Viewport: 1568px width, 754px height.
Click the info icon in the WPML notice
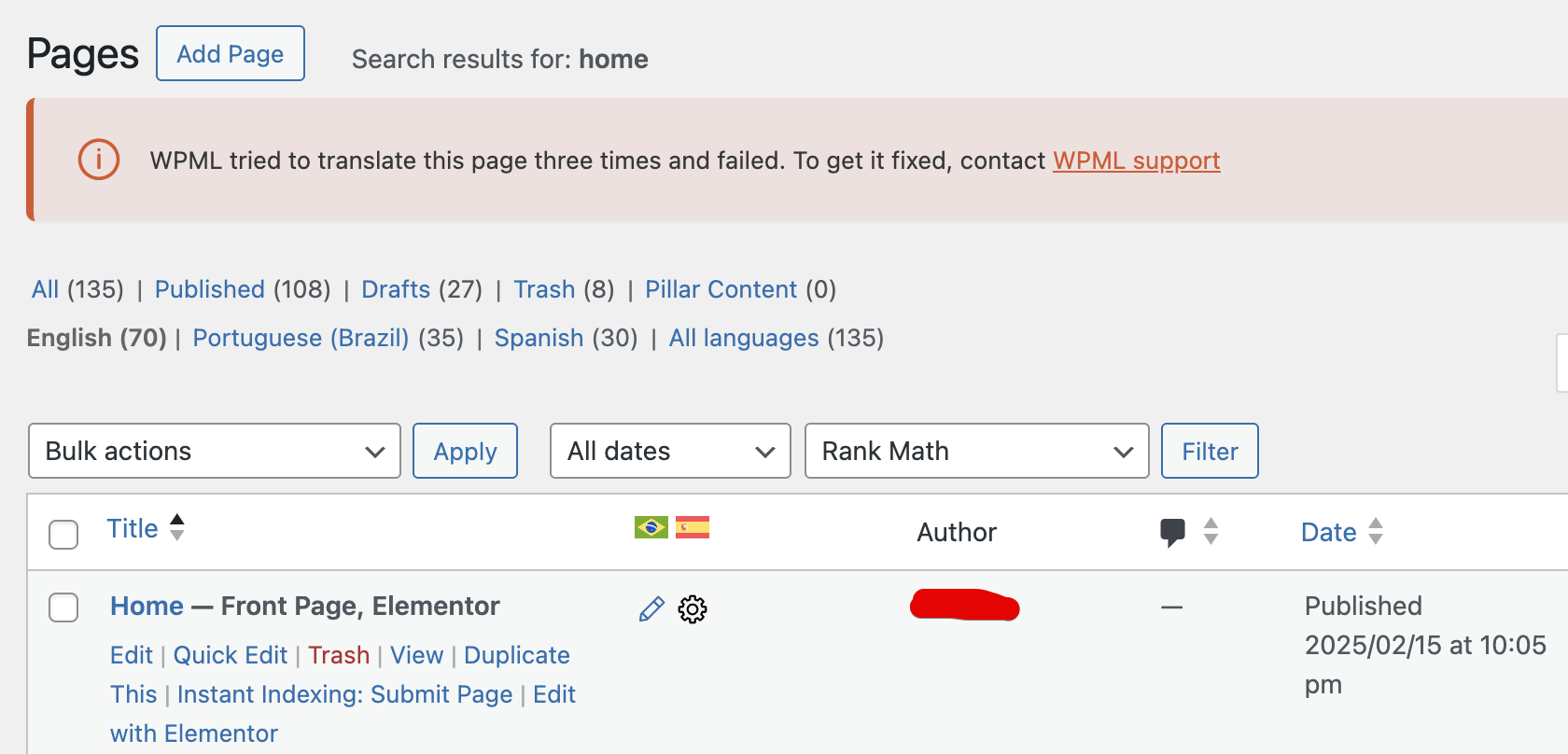coord(99,160)
